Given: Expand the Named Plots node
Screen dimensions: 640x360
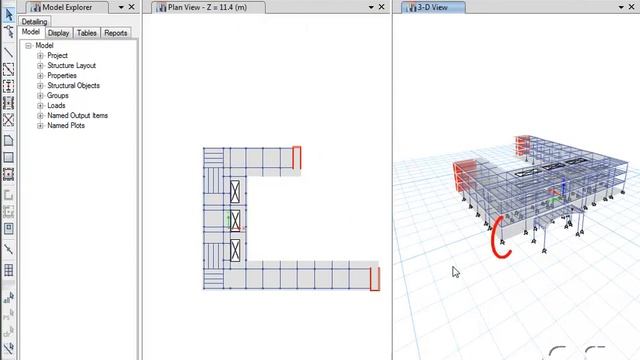Looking at the screenshot, I should point(40,126).
